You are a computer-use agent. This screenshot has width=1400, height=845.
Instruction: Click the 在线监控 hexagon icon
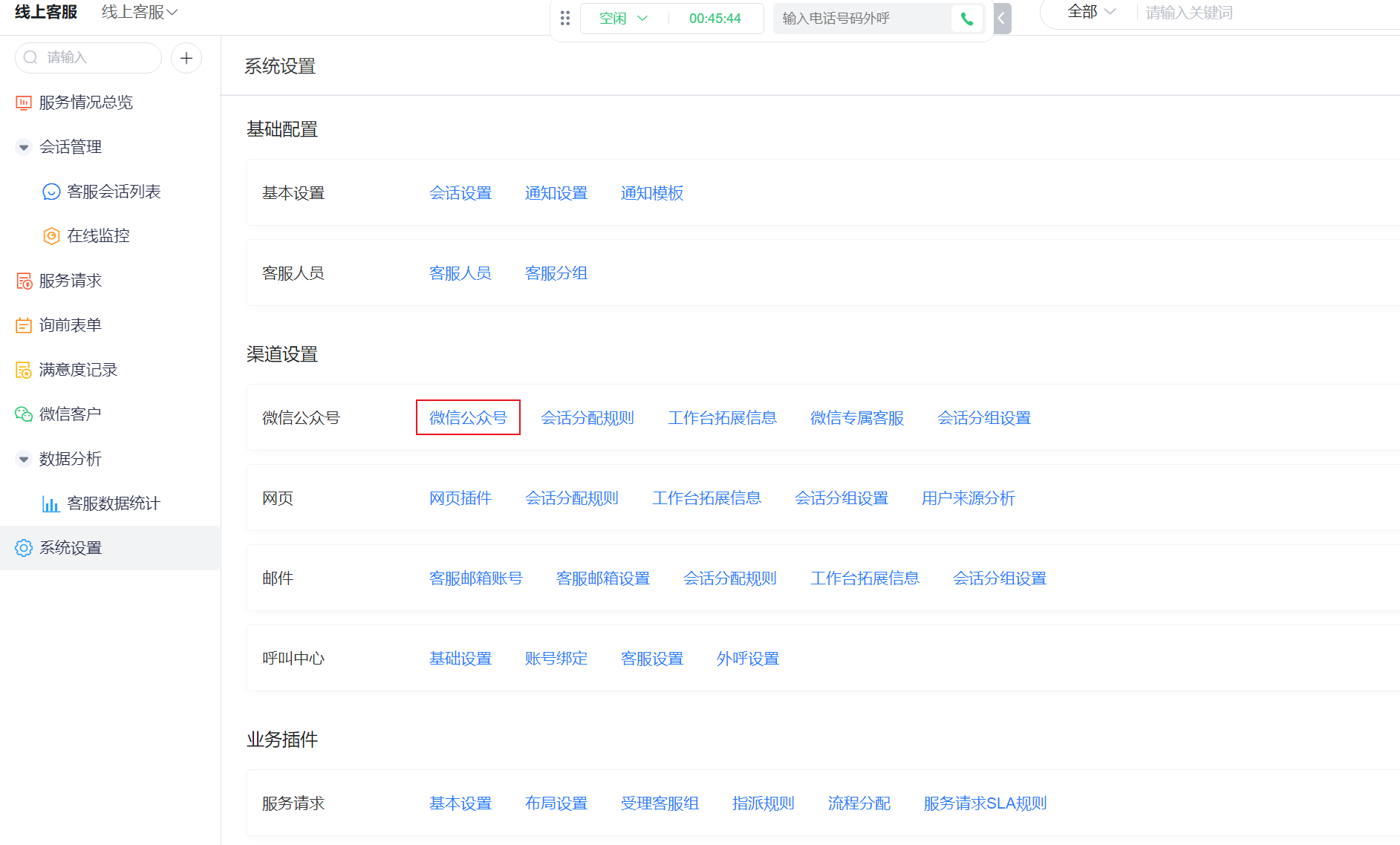pyautogui.click(x=51, y=236)
